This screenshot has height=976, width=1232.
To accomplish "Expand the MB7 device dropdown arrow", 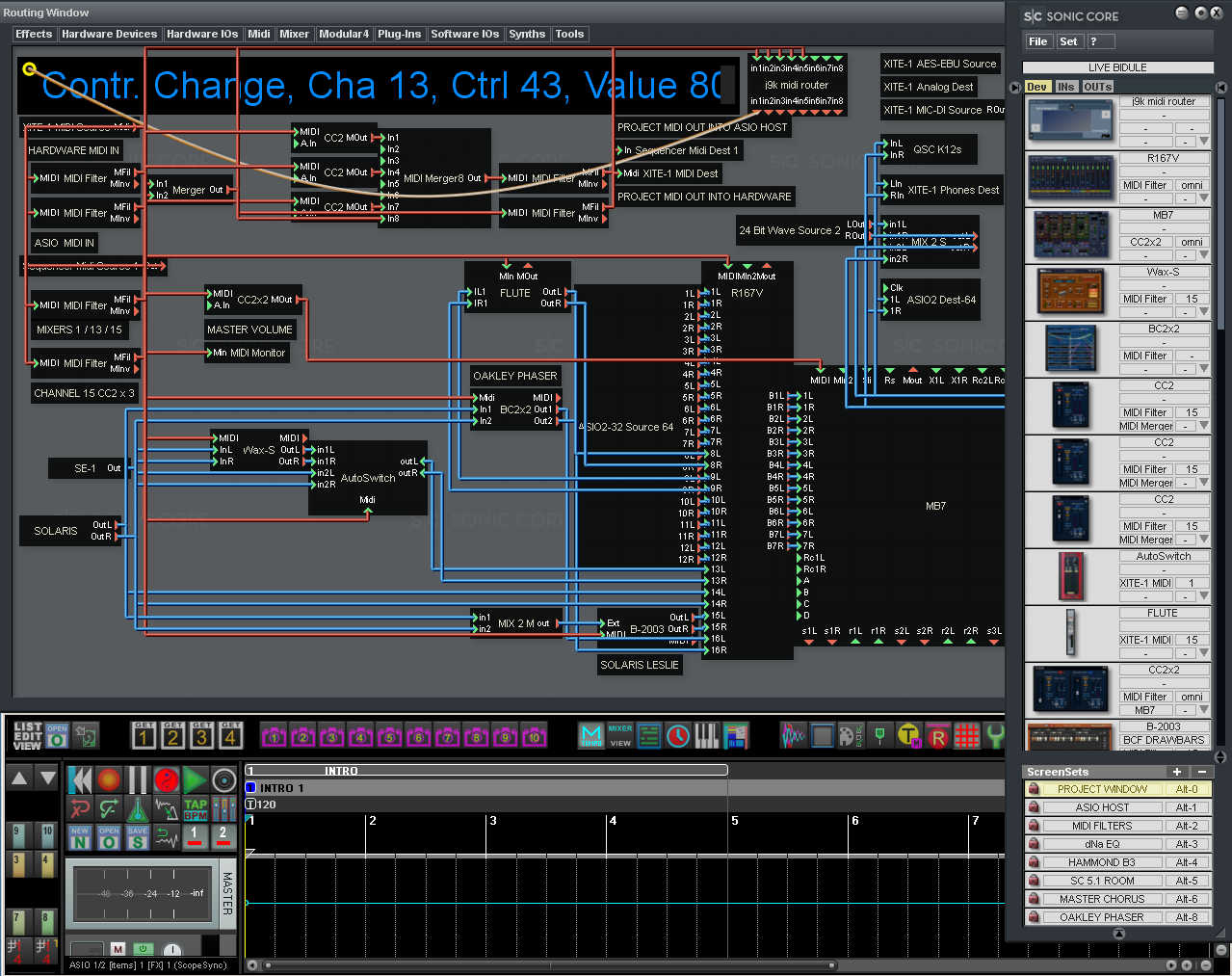I will point(1203,254).
